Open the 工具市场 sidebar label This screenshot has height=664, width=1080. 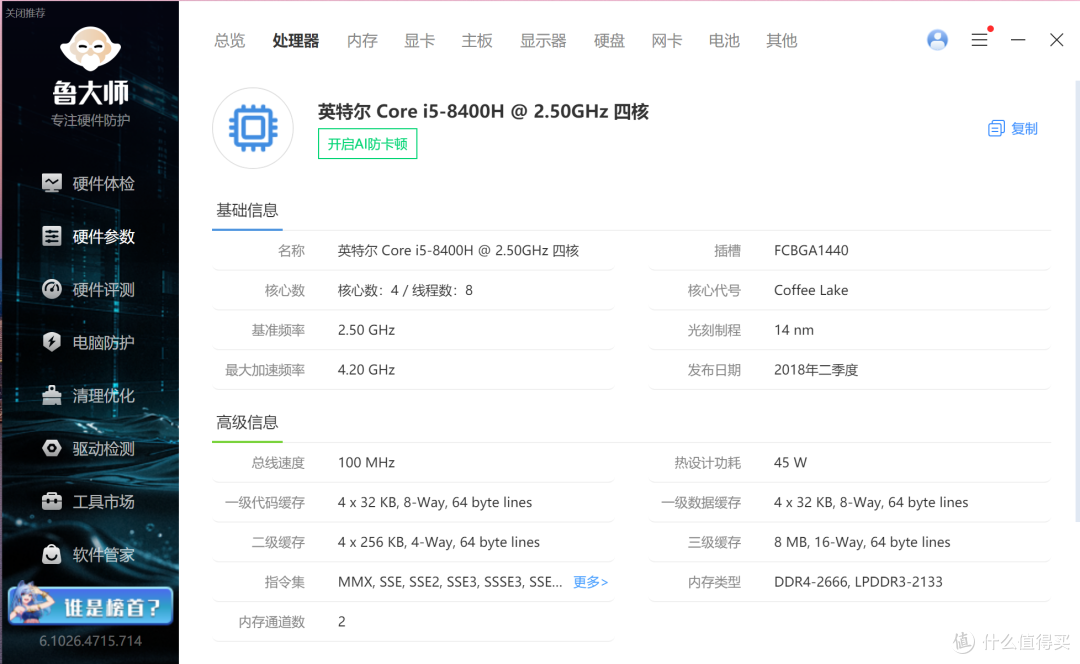(x=103, y=501)
